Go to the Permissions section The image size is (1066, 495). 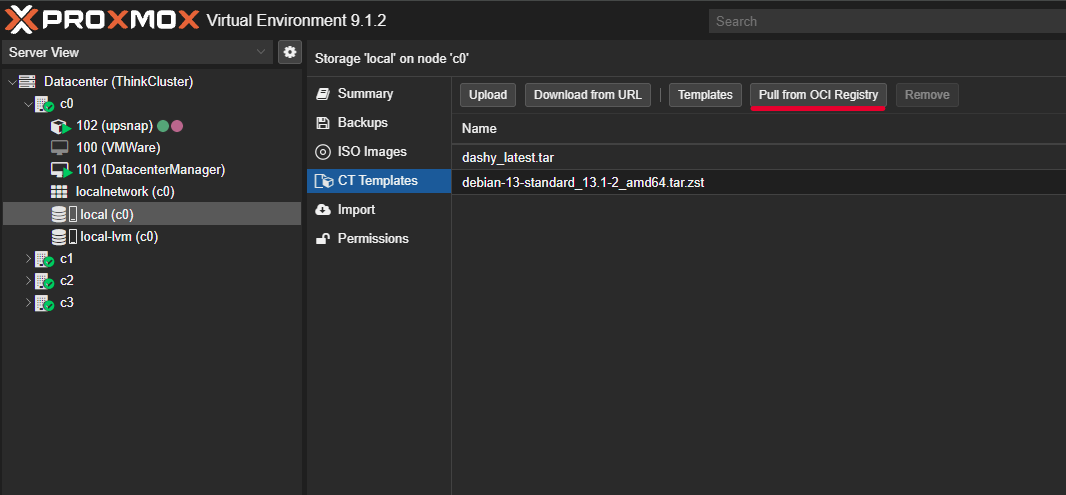(x=372, y=239)
